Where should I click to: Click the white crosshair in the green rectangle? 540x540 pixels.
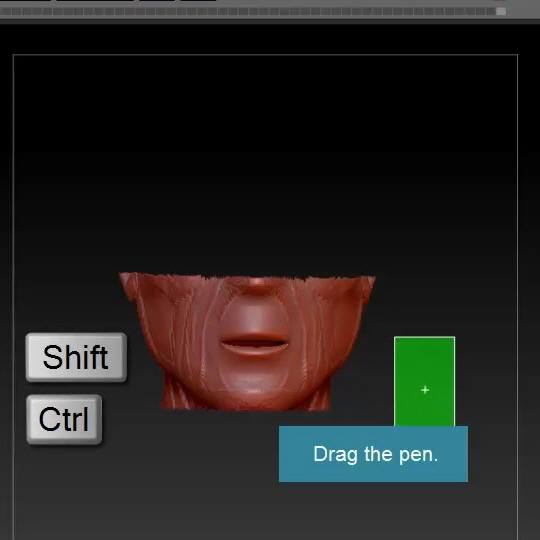425,390
